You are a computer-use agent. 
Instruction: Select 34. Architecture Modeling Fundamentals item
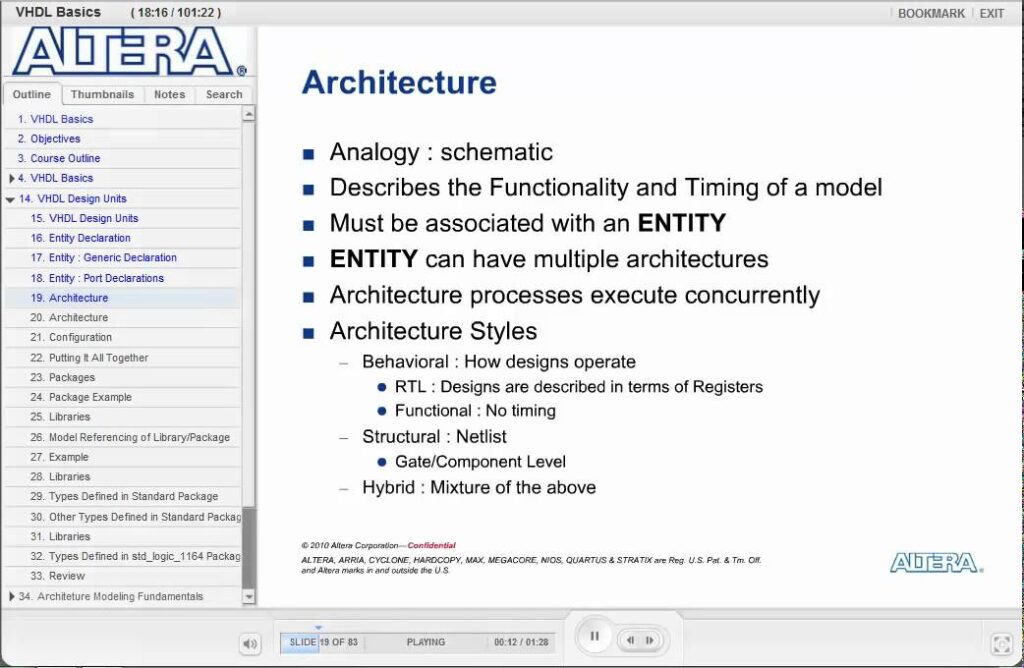click(x=111, y=596)
